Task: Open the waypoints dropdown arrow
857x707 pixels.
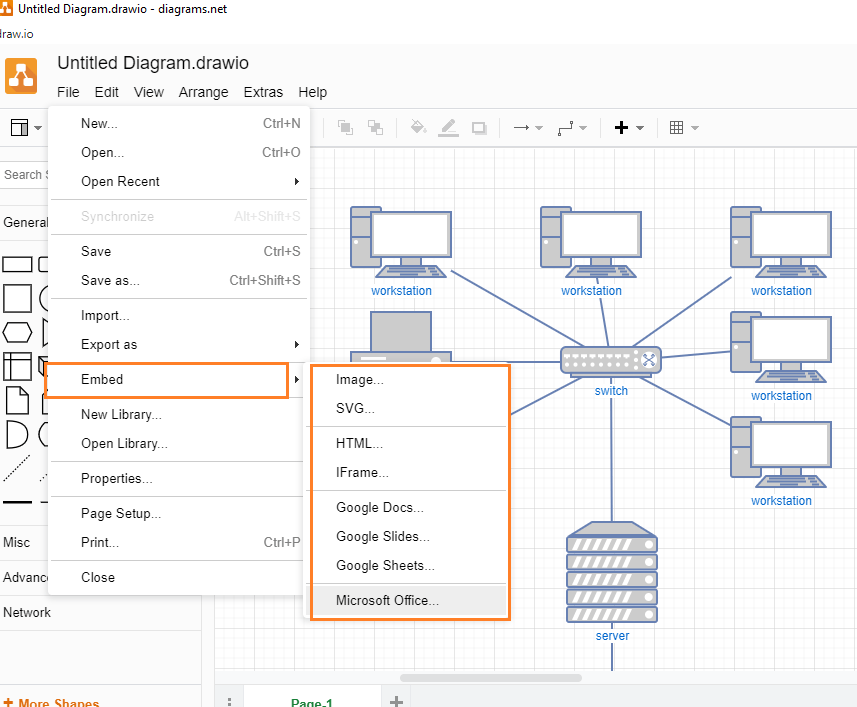Action: 583,128
